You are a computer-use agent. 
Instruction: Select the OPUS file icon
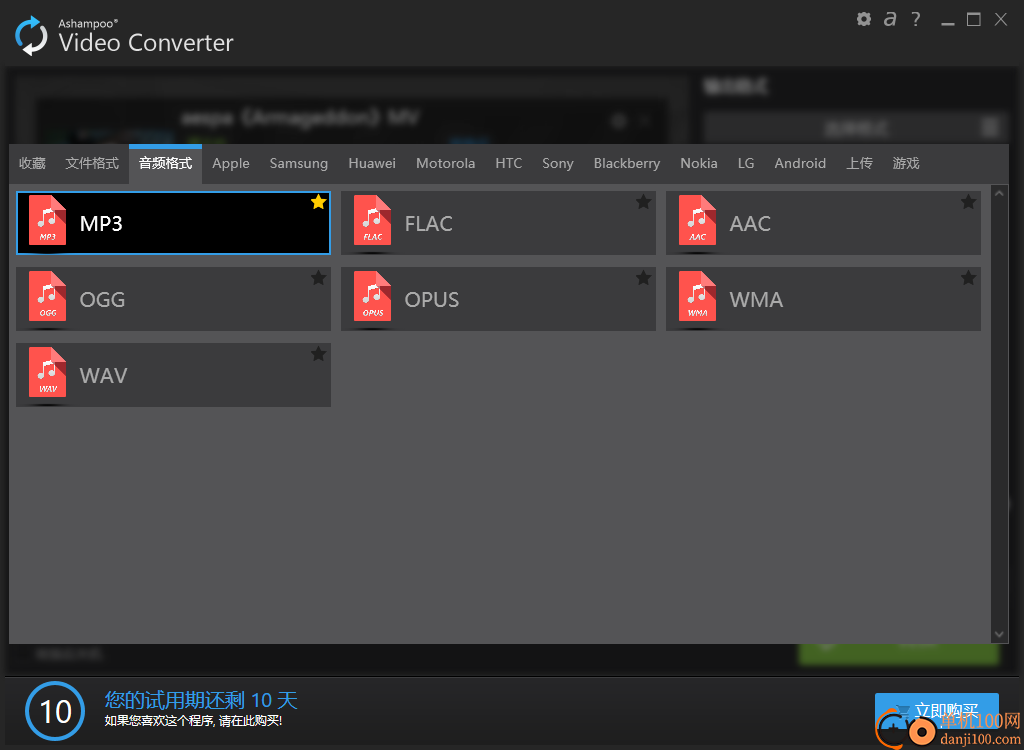click(372, 296)
